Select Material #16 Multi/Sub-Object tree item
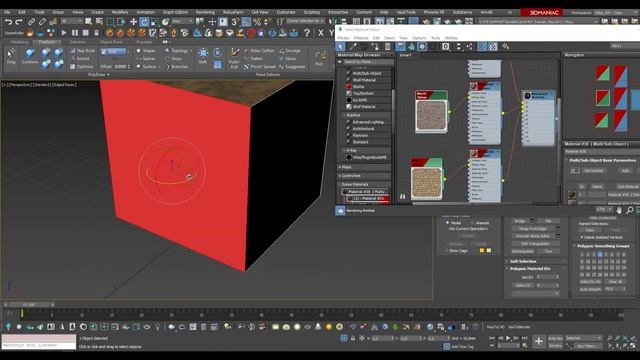 click(366, 191)
